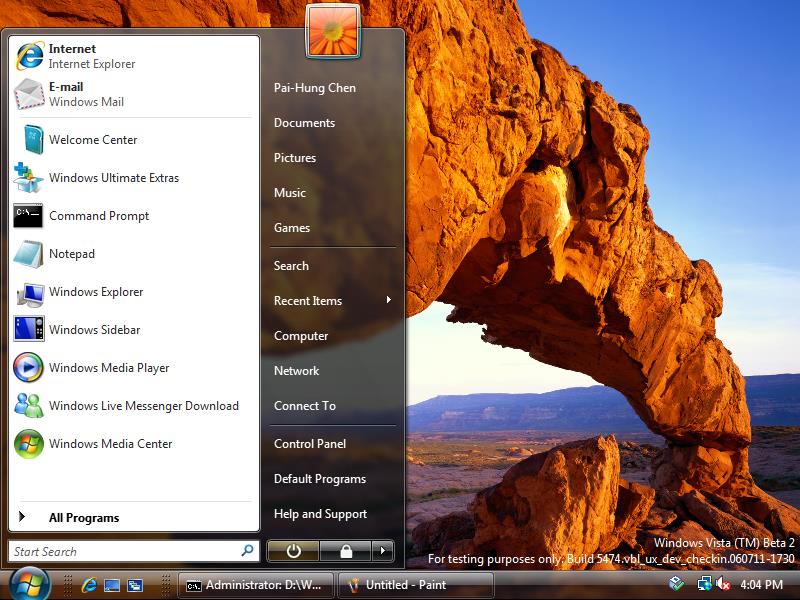
Task: Open Computer from the Start menu
Action: tap(301, 336)
